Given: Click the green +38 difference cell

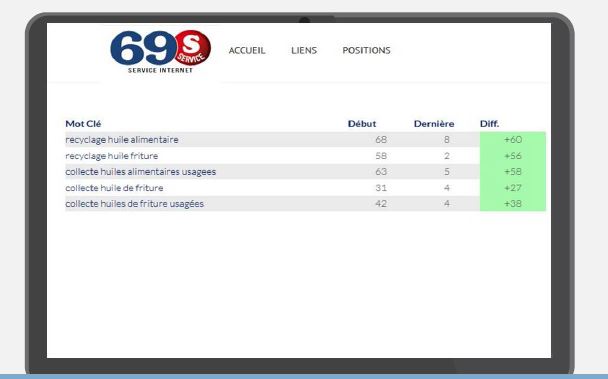Looking at the screenshot, I should (513, 204).
